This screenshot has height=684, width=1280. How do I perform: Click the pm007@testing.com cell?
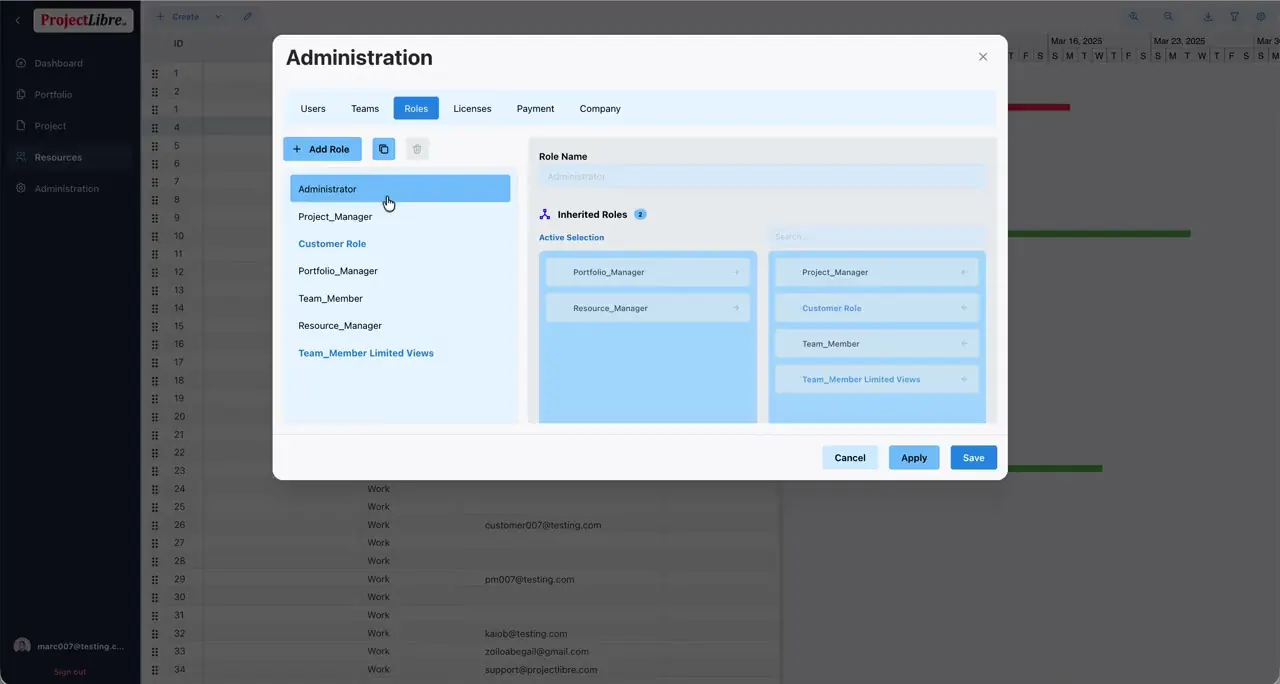point(530,579)
